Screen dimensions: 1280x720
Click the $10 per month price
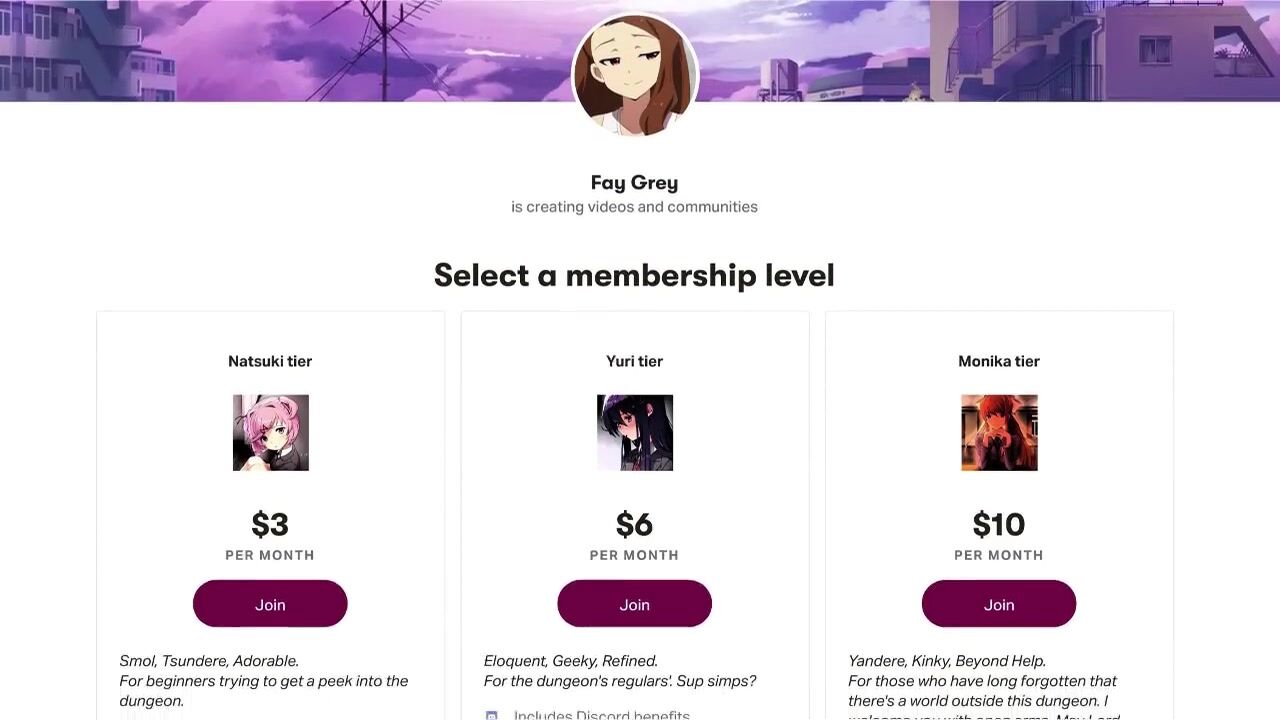coord(998,525)
